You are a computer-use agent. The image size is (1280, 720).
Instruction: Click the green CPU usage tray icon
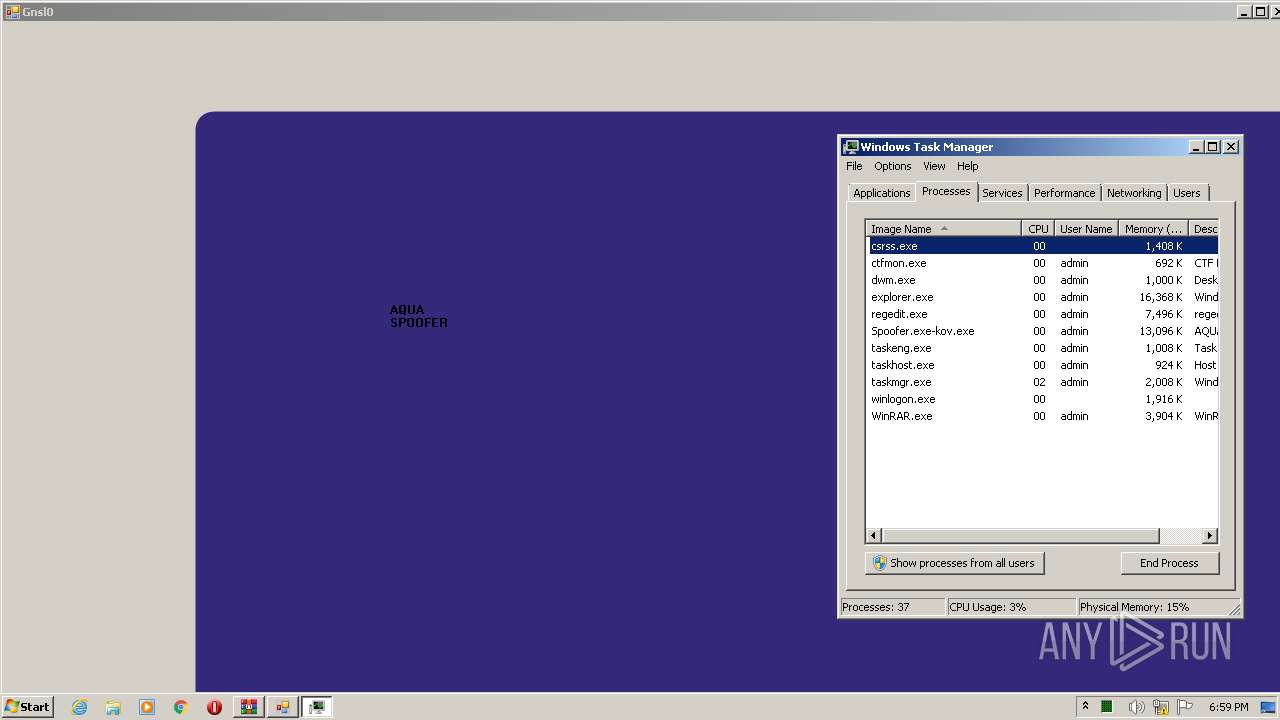pos(1107,707)
